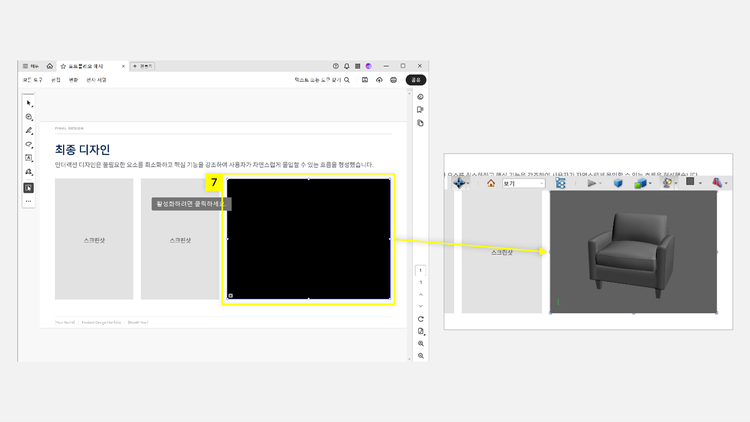Open the page display options icon

(420, 331)
